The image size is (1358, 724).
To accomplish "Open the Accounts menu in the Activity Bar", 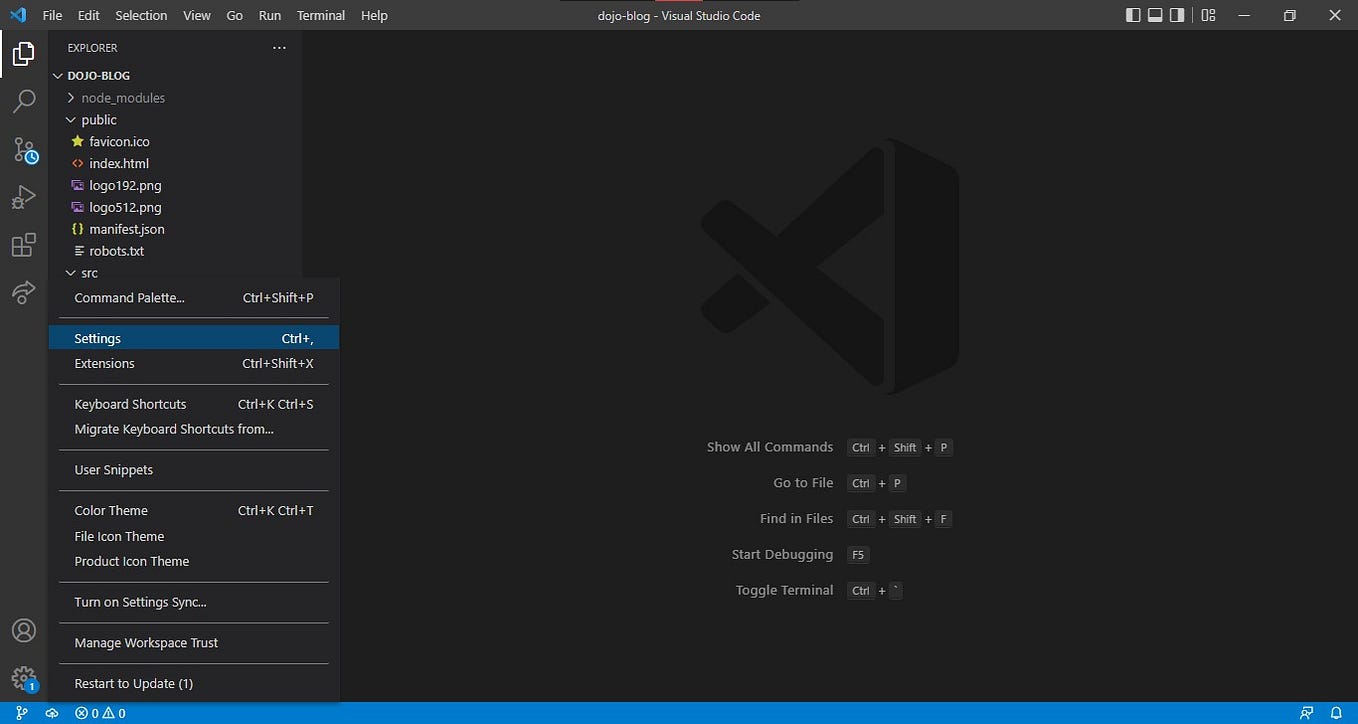I will (23, 630).
